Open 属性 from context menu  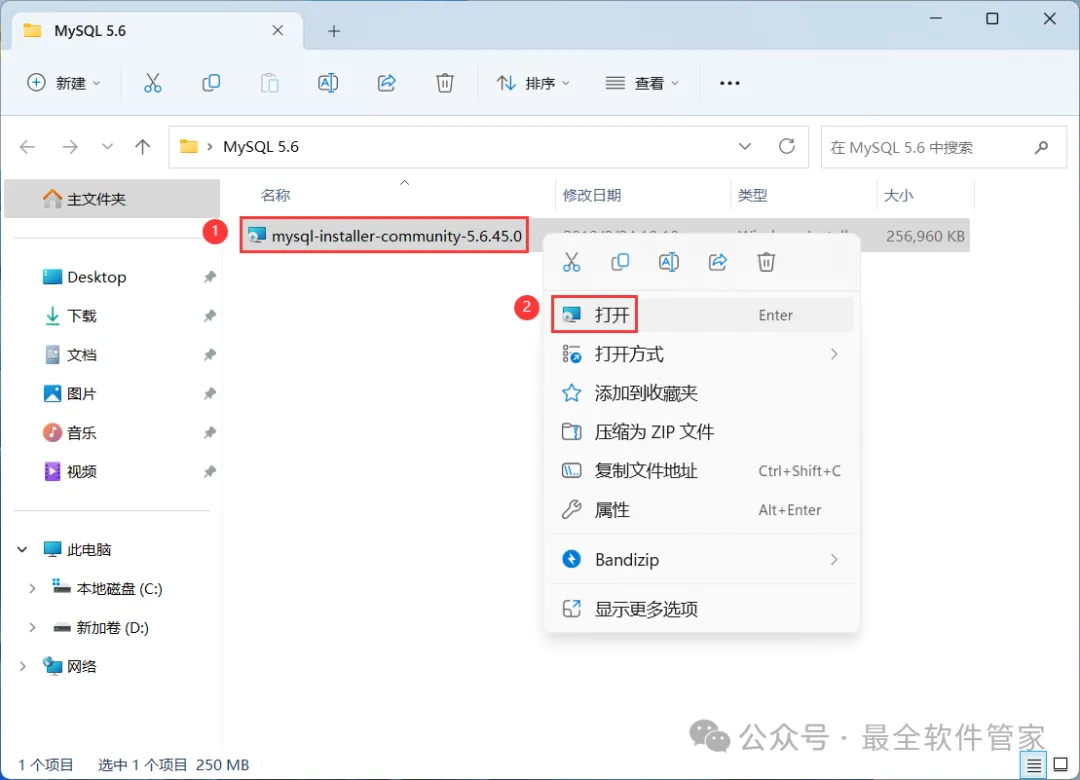click(701, 510)
